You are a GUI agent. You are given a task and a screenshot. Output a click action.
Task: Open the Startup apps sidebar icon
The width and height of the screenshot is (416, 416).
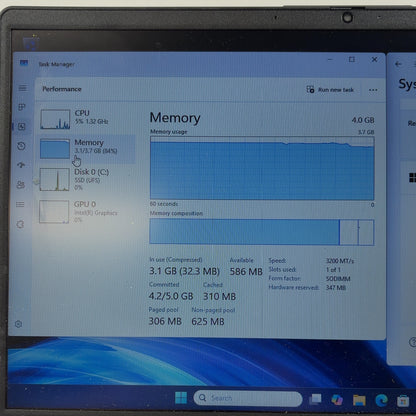pyautogui.click(x=21, y=165)
